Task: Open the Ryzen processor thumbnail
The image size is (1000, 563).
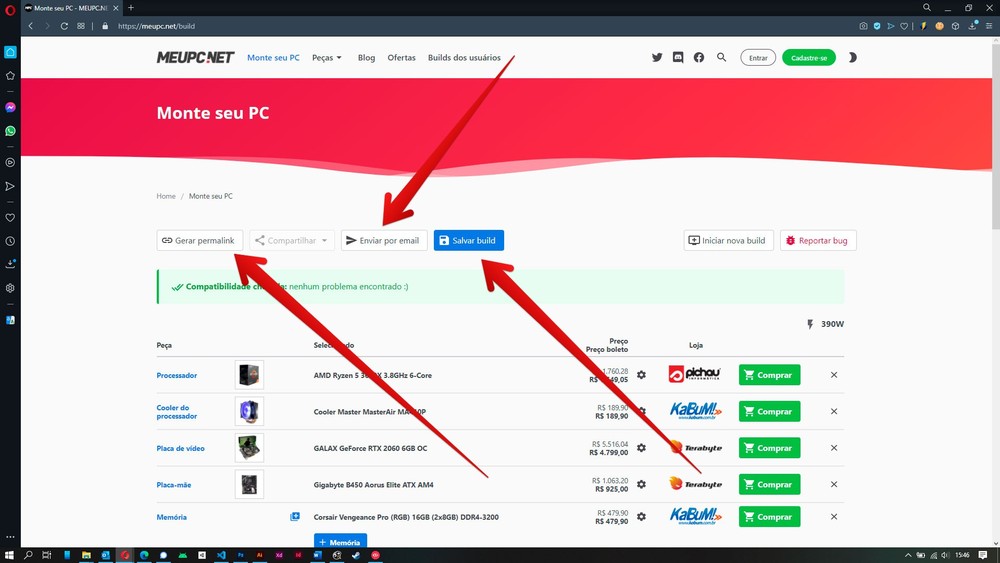Action: (249, 375)
